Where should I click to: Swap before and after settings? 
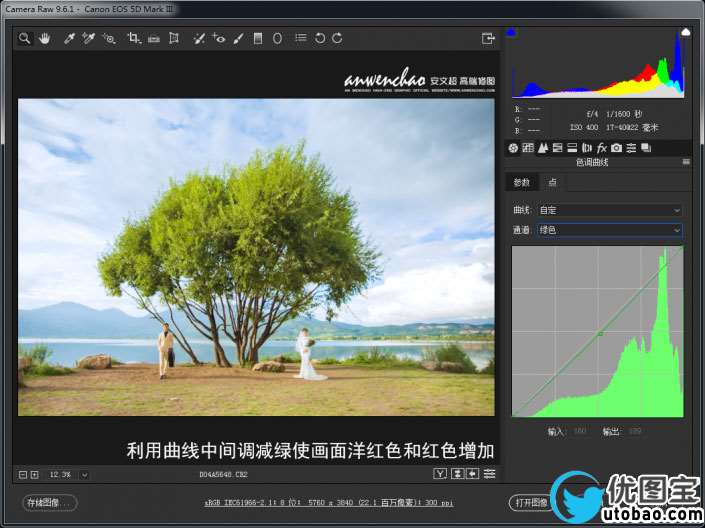point(457,474)
